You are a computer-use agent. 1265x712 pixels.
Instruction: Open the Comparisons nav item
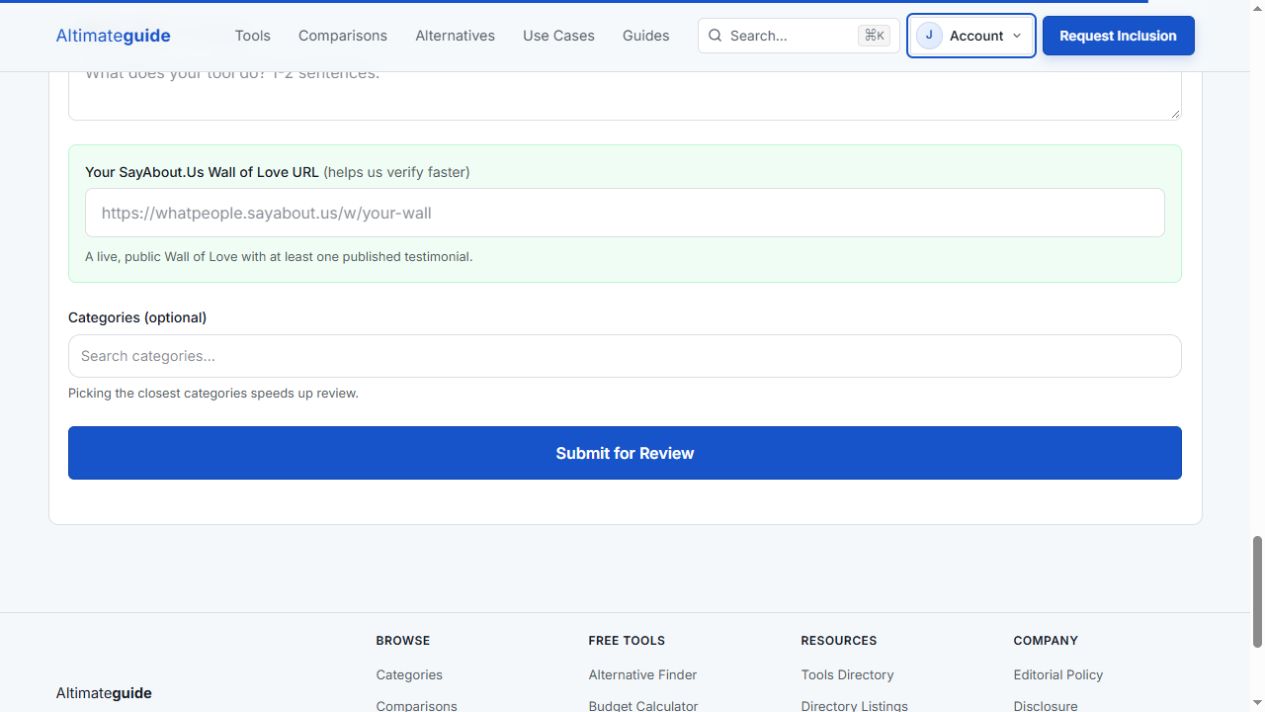pyautogui.click(x=343, y=36)
